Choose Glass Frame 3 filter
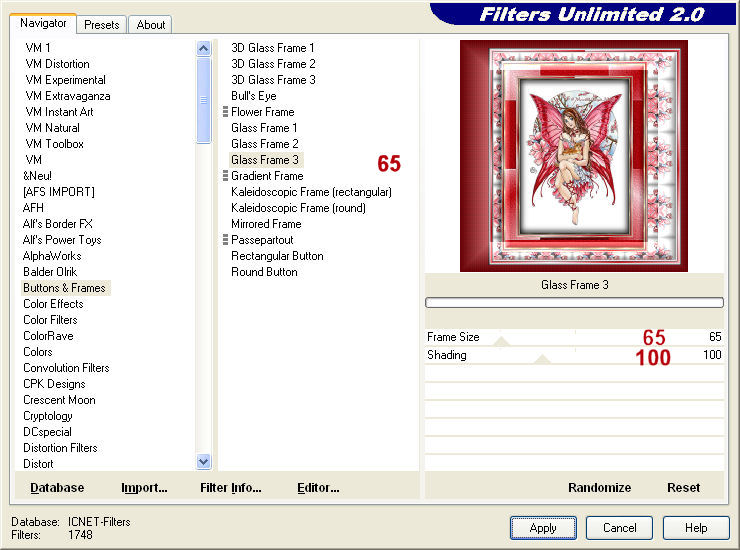Viewport: 740px width, 550px height. [x=265, y=160]
